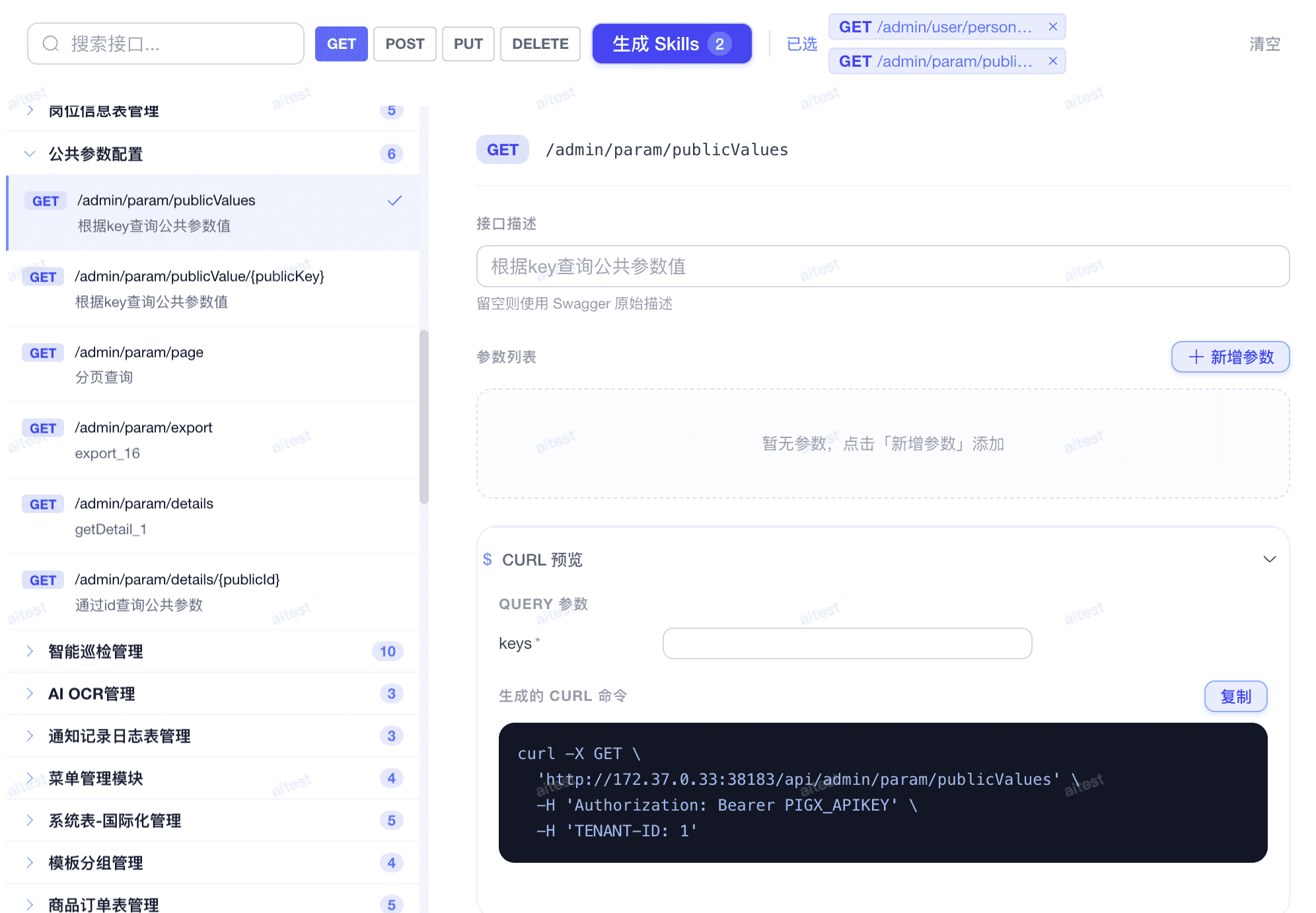Click the X to remove /admin/user/person selection
The height and width of the screenshot is (913, 1316).
coord(1053,26)
